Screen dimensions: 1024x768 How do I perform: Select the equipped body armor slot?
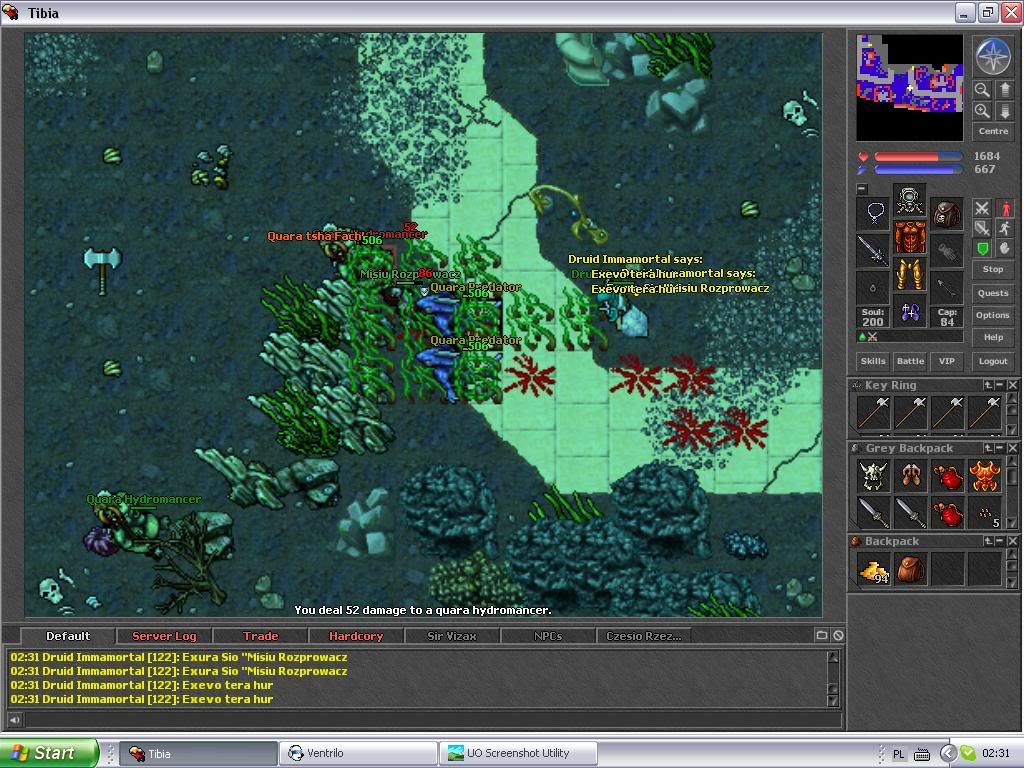tap(910, 237)
